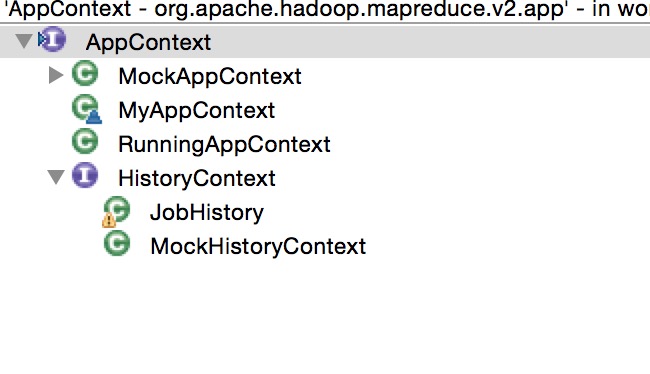Select the HistoryContext interface entry
The height and width of the screenshot is (374, 650).
[196, 178]
